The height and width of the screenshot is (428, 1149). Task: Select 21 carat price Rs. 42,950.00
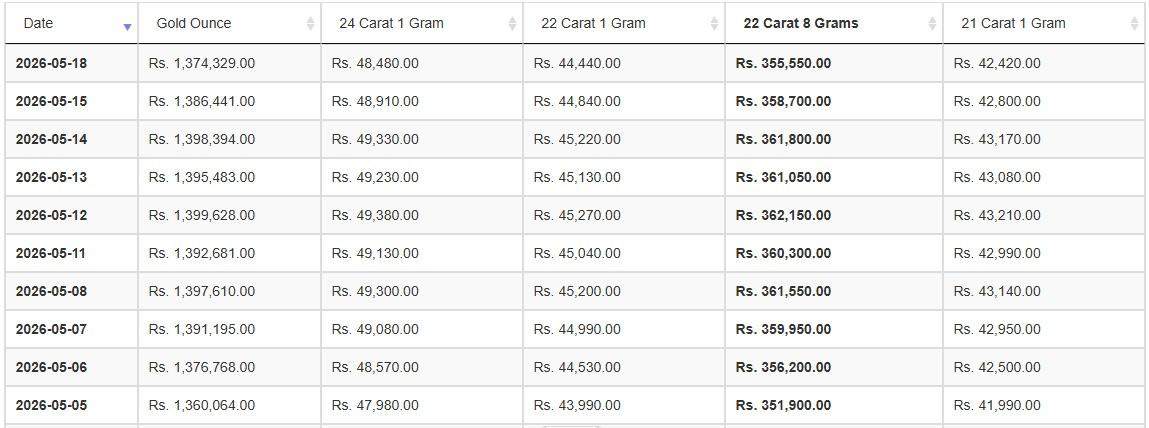997,330
